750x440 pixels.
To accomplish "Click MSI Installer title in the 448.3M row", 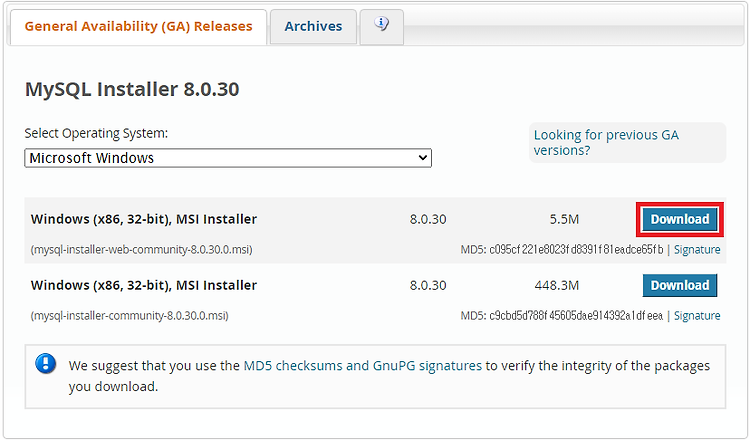I will click(144, 285).
